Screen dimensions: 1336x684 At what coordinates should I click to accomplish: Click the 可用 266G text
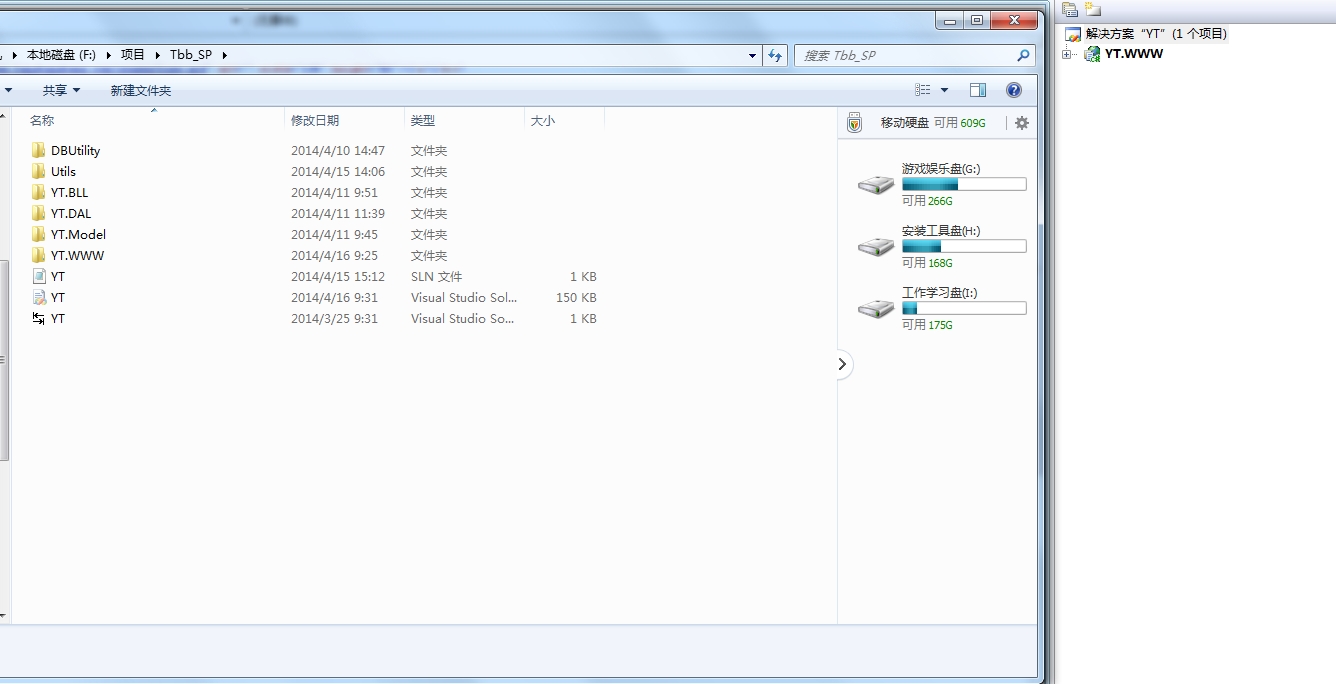[x=927, y=201]
